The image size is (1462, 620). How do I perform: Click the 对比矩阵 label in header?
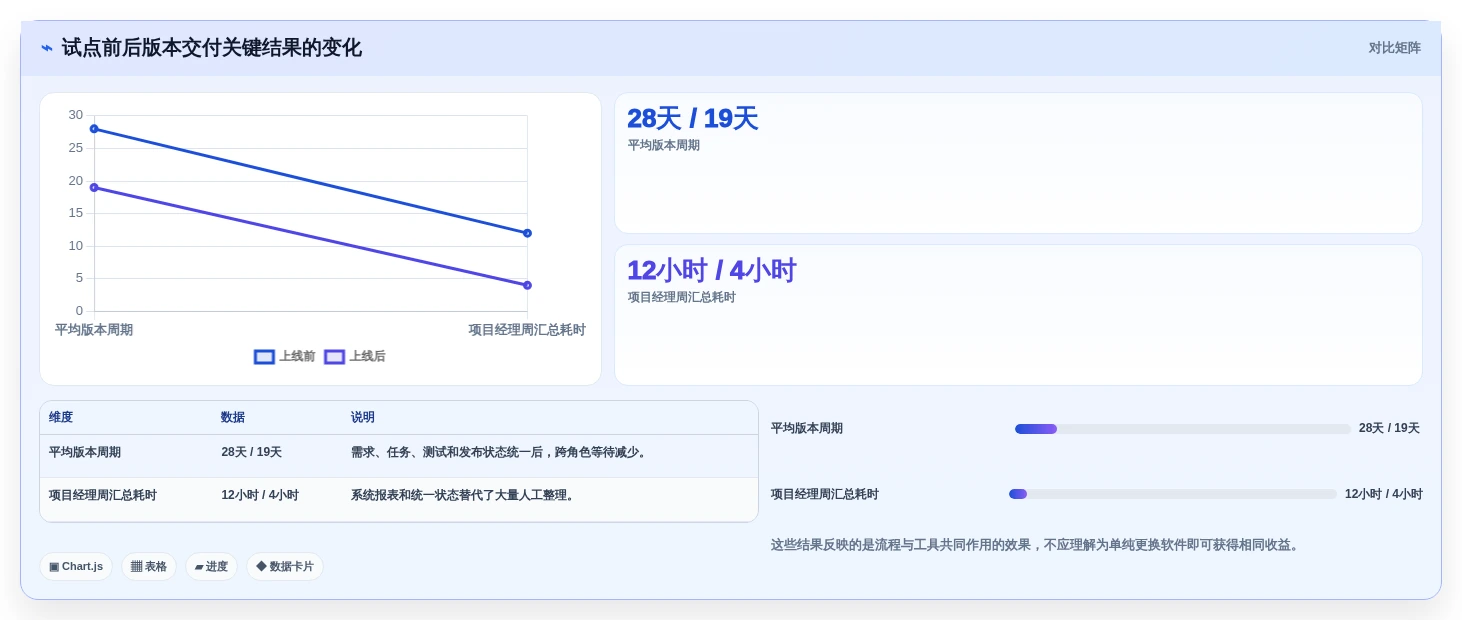(1394, 48)
